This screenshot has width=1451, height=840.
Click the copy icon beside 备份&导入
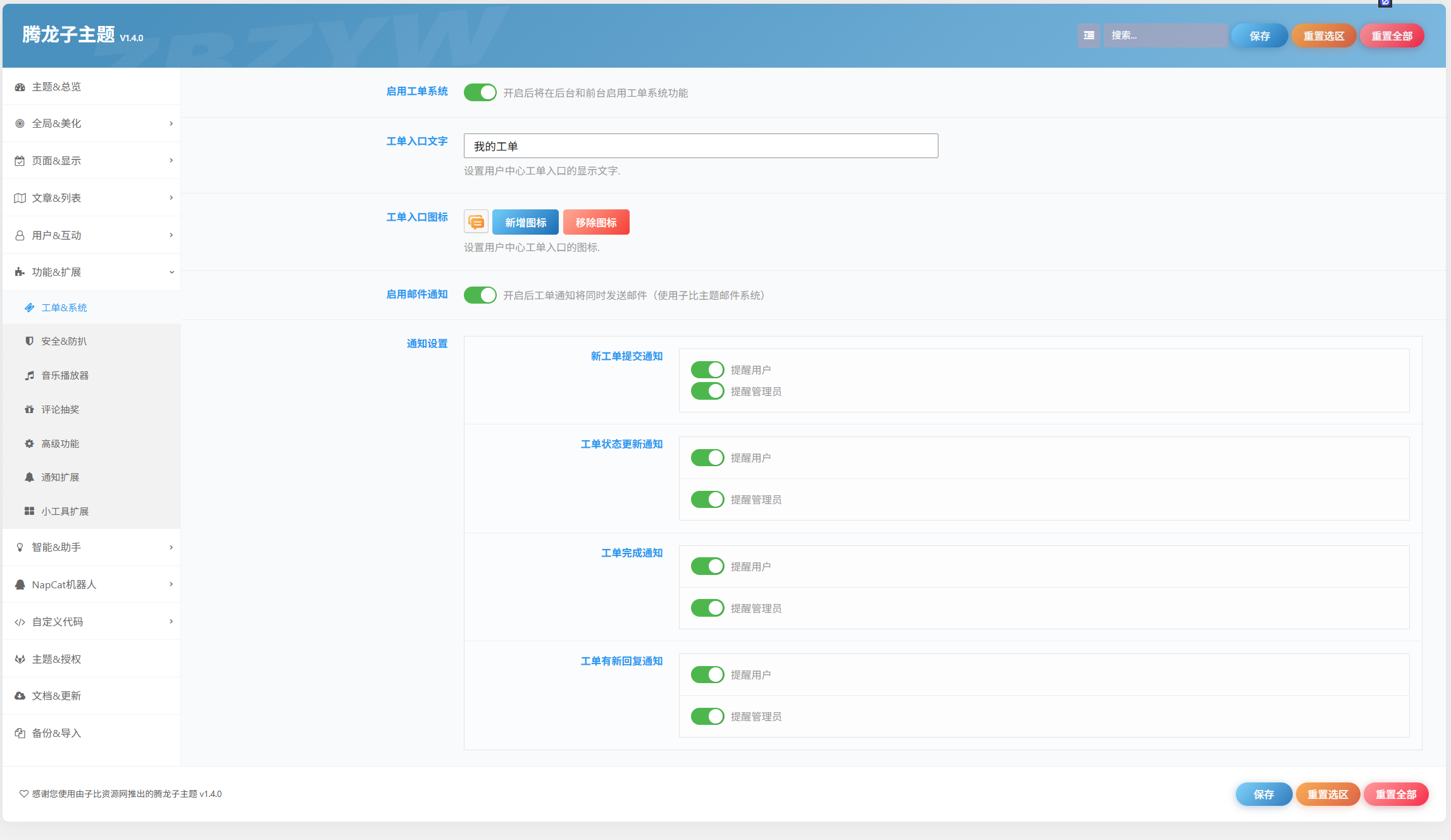20,733
